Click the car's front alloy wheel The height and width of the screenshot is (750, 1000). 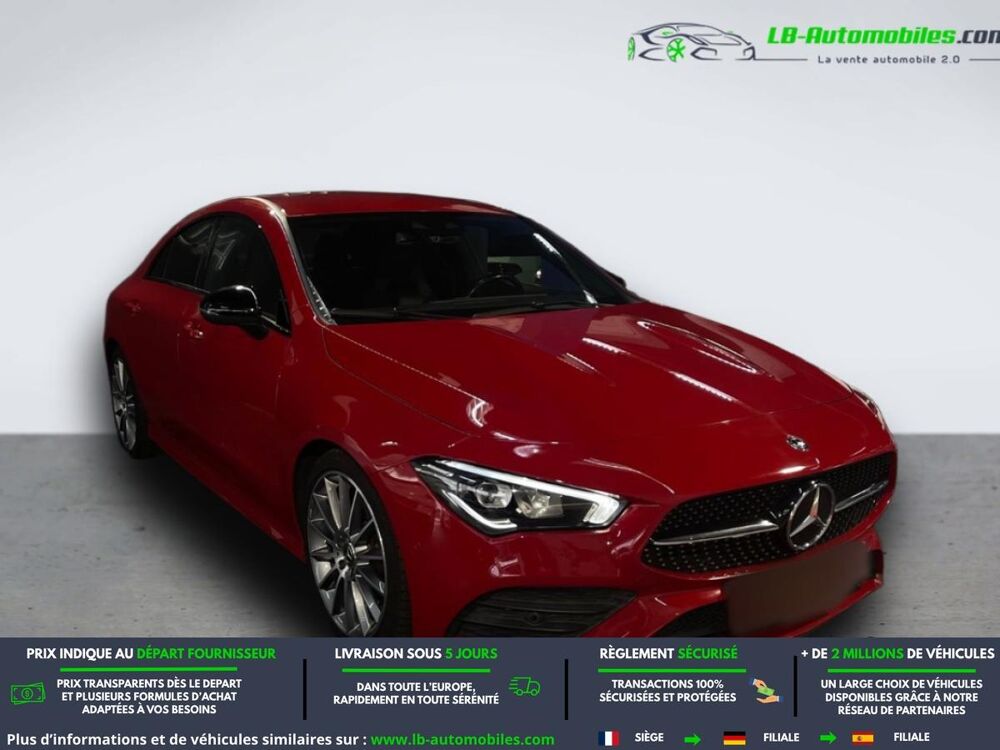[348, 551]
